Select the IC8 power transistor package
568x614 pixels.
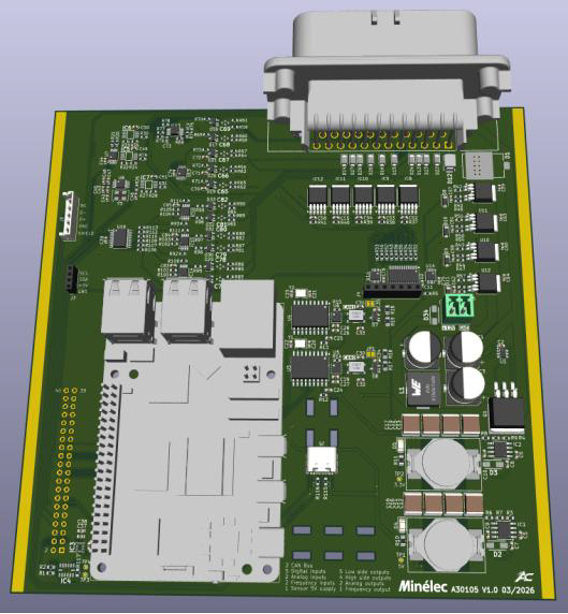[409, 199]
